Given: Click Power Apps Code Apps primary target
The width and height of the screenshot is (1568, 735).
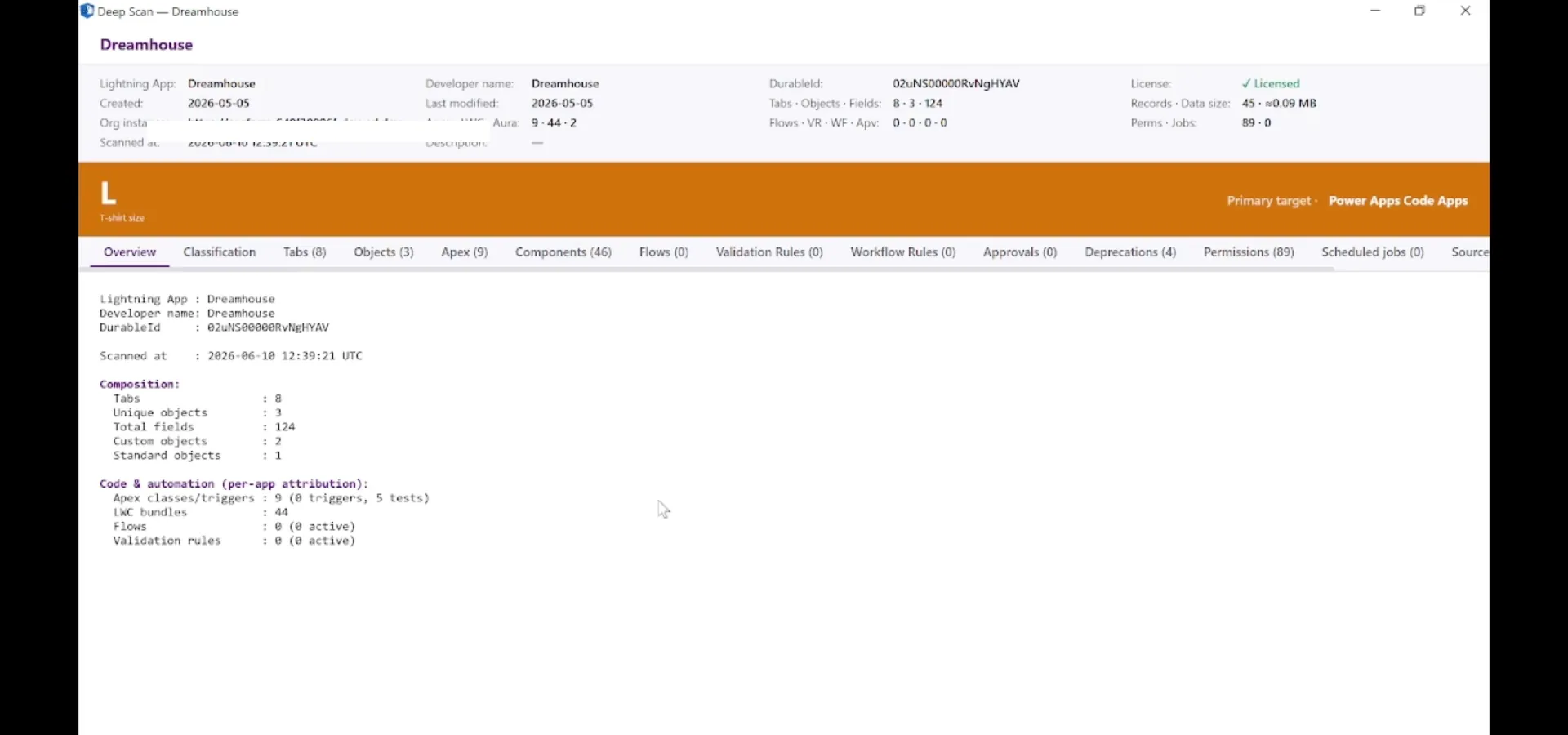Looking at the screenshot, I should coord(1398,201).
